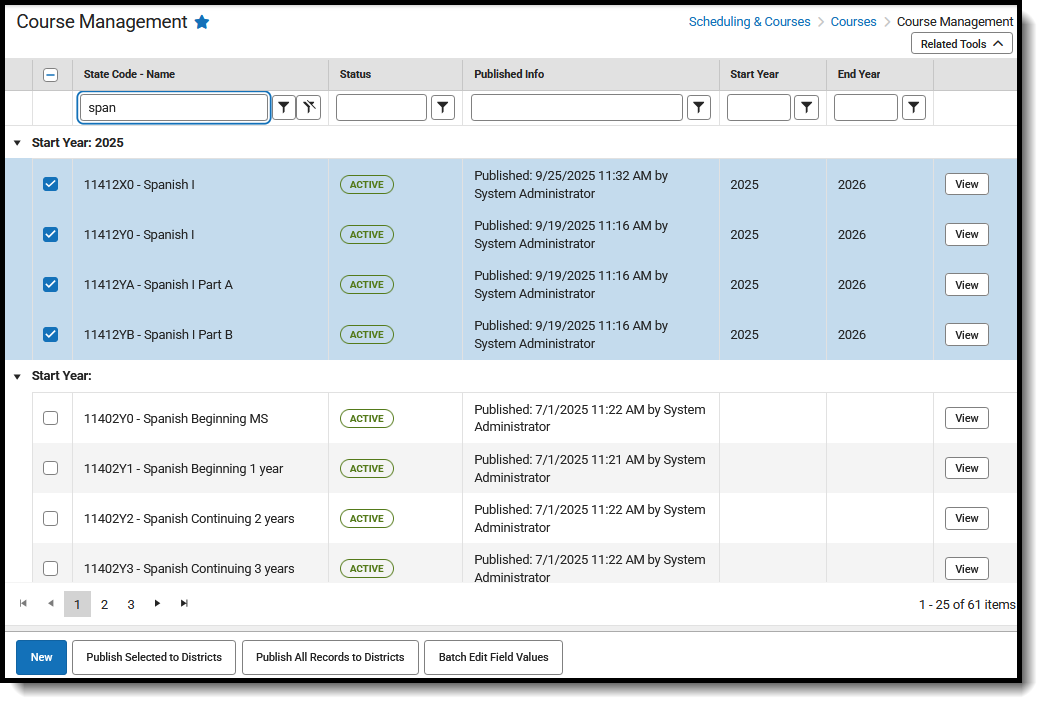Create a course with the New button
Screen dimensions: 1047x708
(x=41, y=657)
